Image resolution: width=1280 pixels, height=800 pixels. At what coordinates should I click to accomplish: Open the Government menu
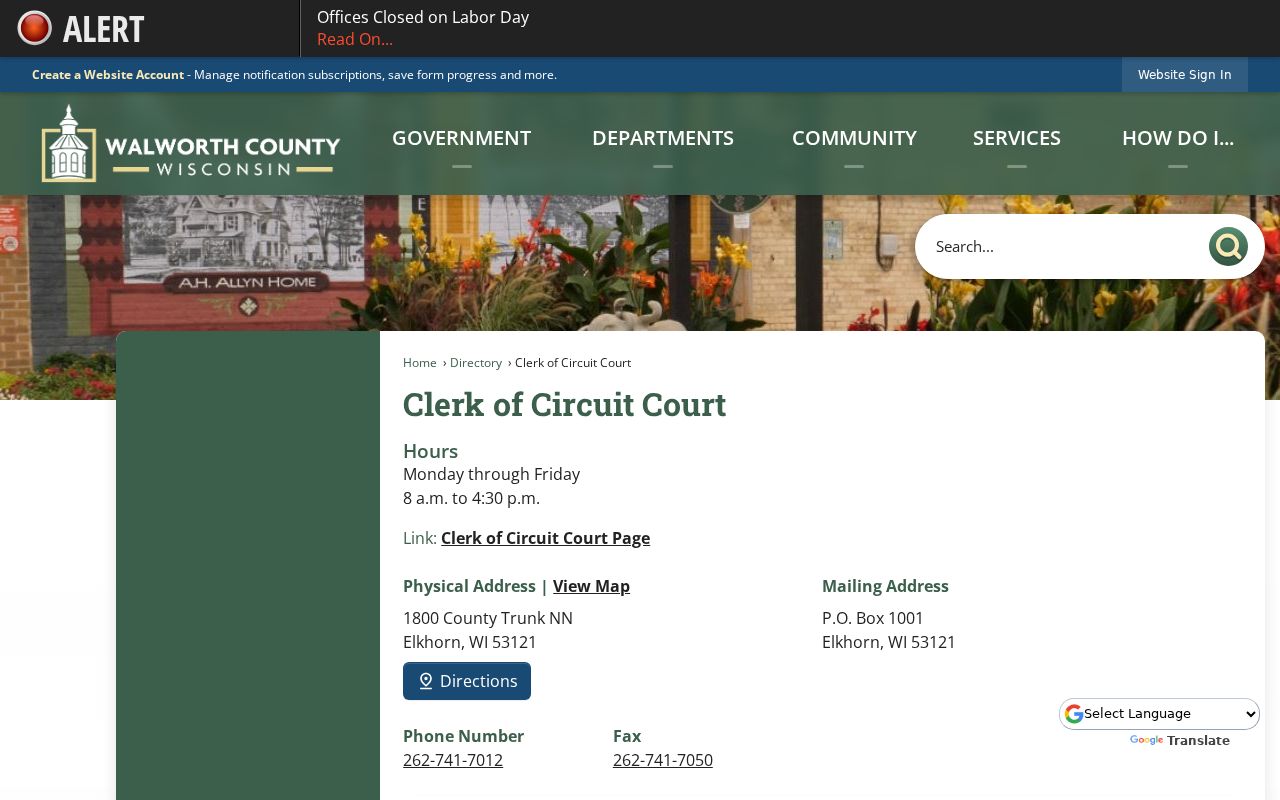tap(461, 138)
